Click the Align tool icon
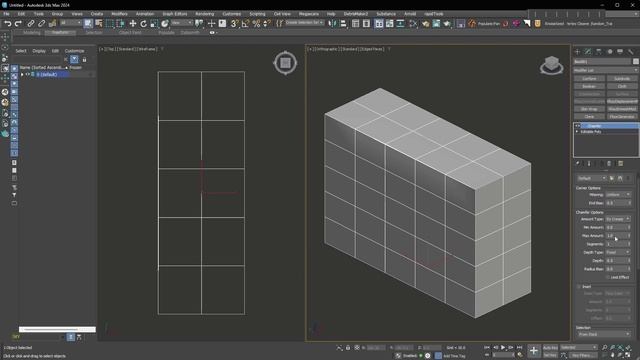Image resolution: width=640 pixels, height=360 pixels. [x=343, y=24]
